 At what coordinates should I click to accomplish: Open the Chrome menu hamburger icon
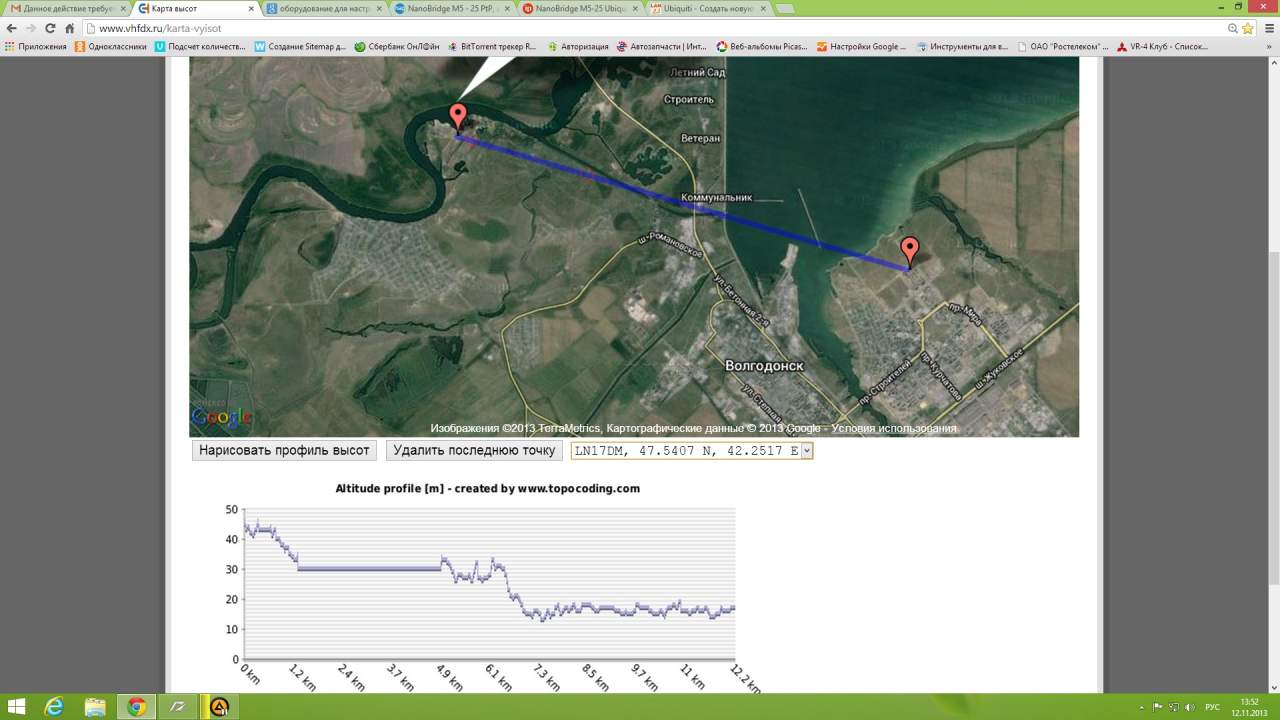tap(1268, 28)
